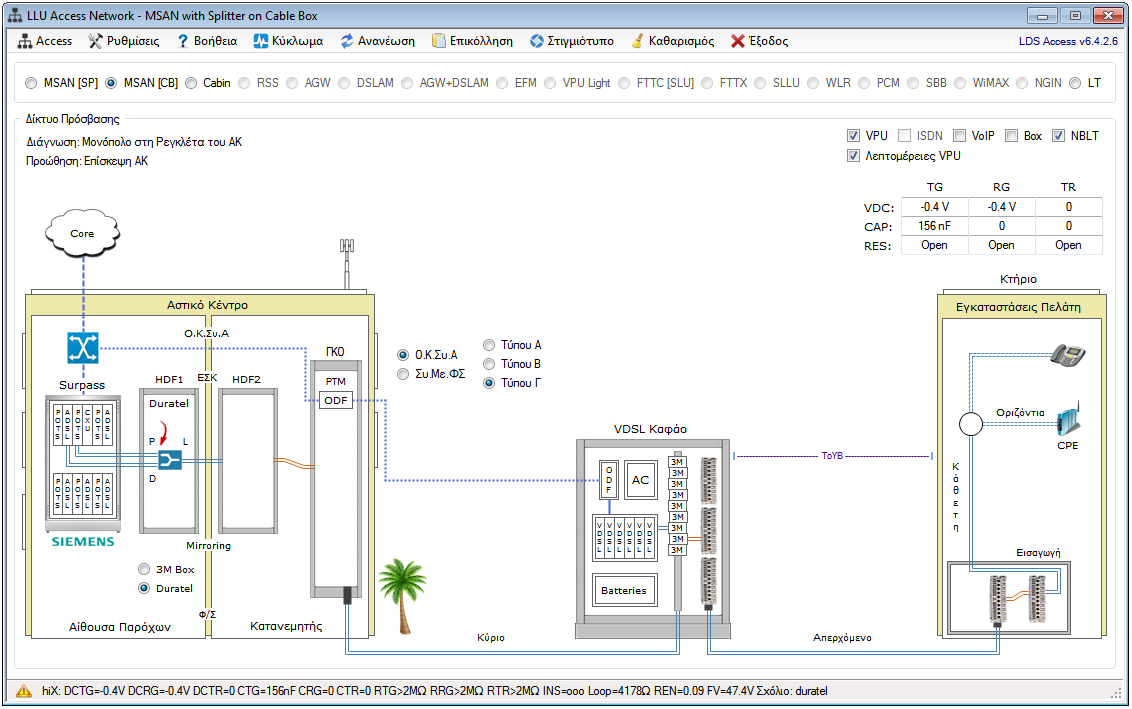1132x709 pixels.
Task: Select the MSAN [SP] radio button
Action: 31,83
